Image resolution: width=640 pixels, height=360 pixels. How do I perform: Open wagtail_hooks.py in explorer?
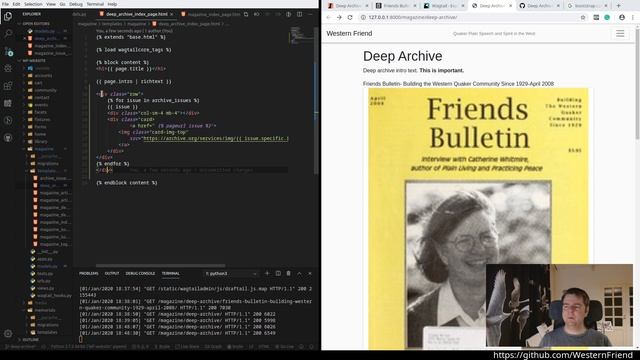[x=54, y=296]
